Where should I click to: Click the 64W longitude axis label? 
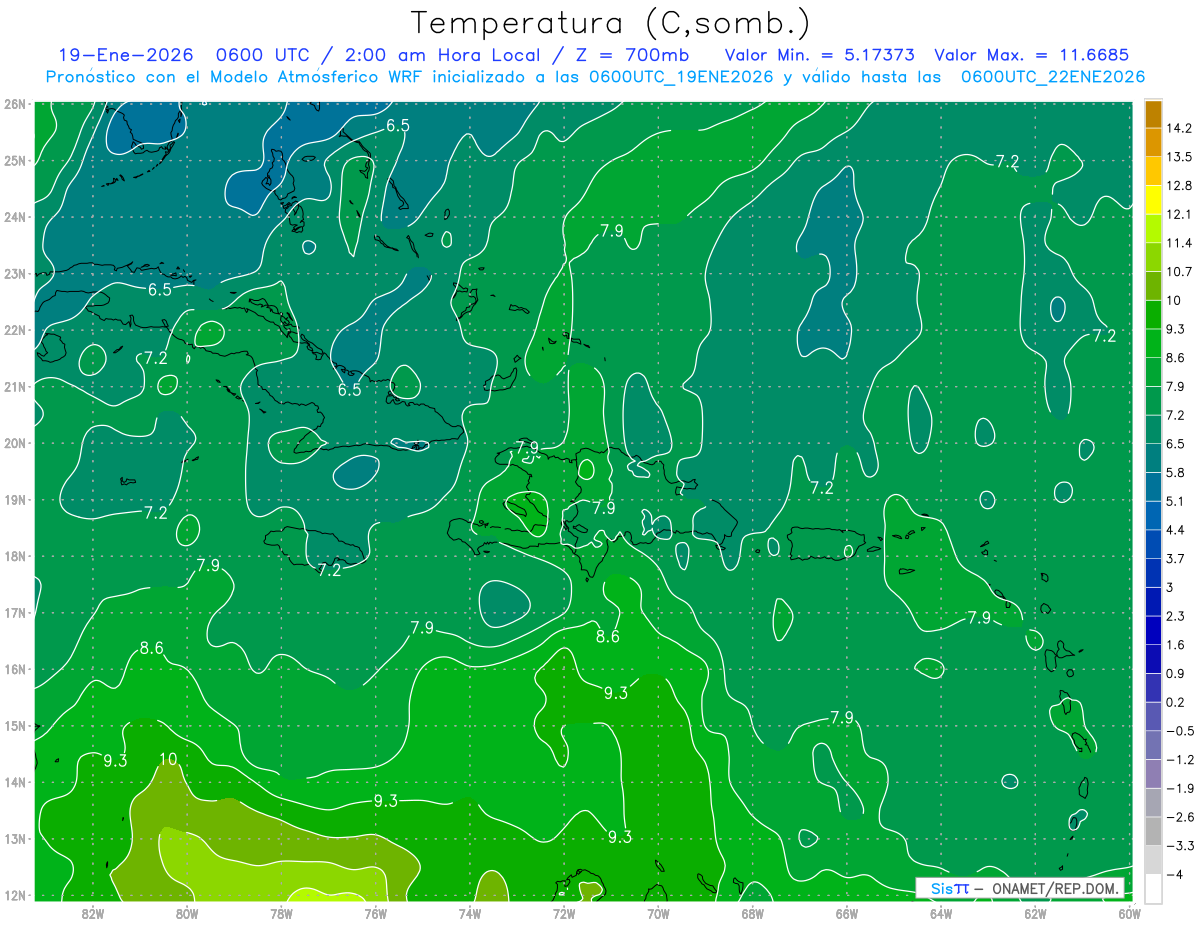click(x=941, y=913)
